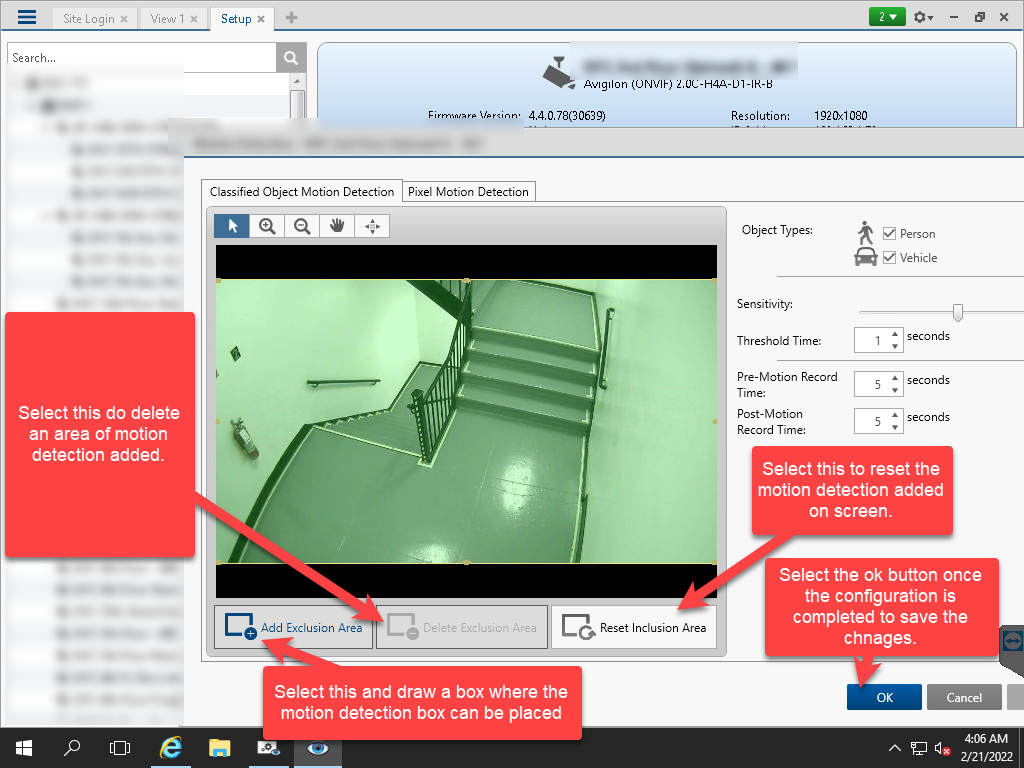Open Internet Explorer from the taskbar
The width and height of the screenshot is (1024, 768).
pyautogui.click(x=171, y=747)
